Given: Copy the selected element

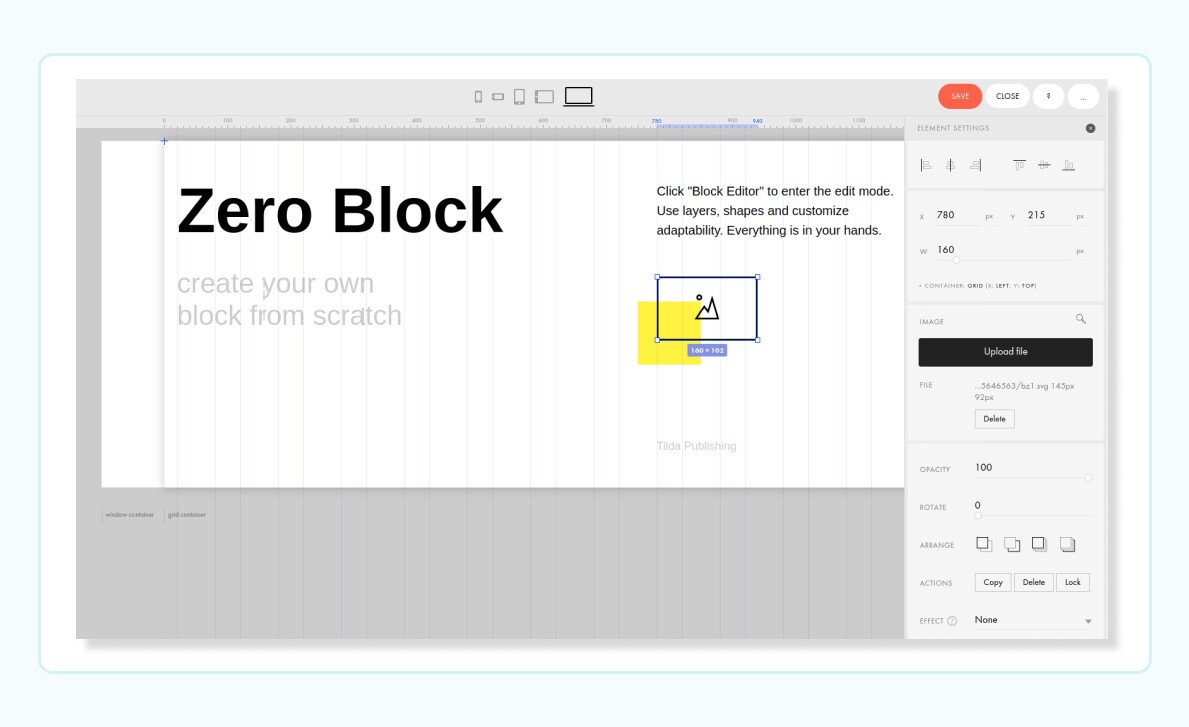Looking at the screenshot, I should (993, 582).
